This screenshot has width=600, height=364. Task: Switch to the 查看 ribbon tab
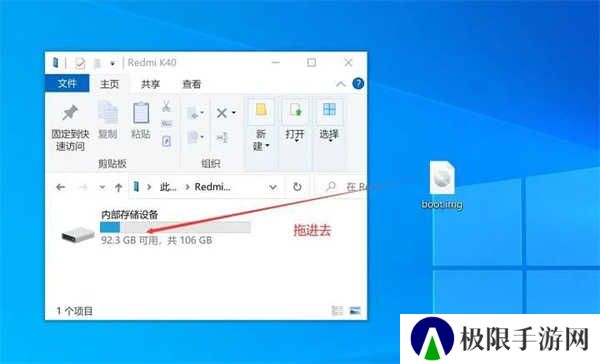(191, 84)
